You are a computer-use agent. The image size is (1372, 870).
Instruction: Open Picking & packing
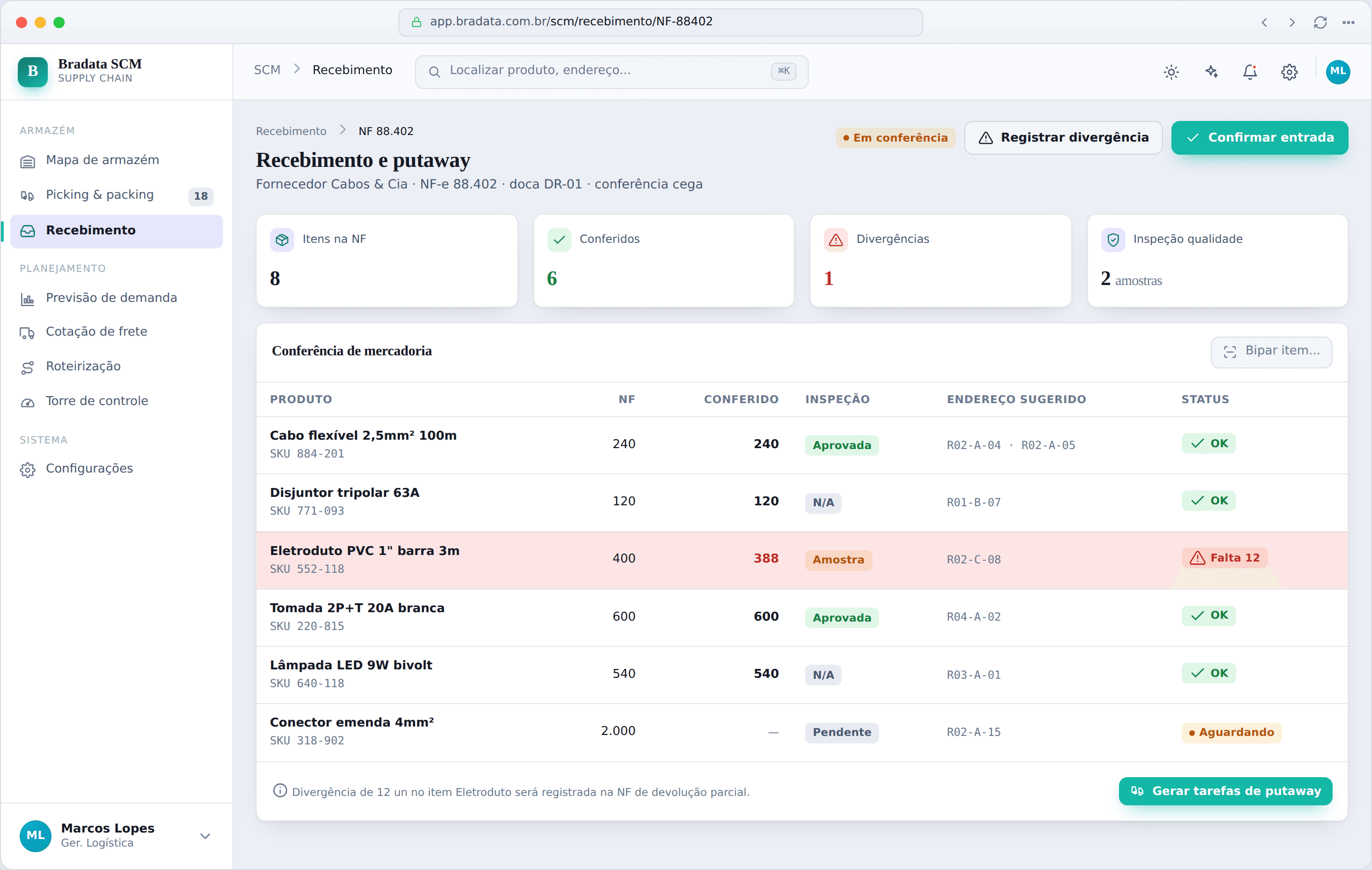[116, 195]
